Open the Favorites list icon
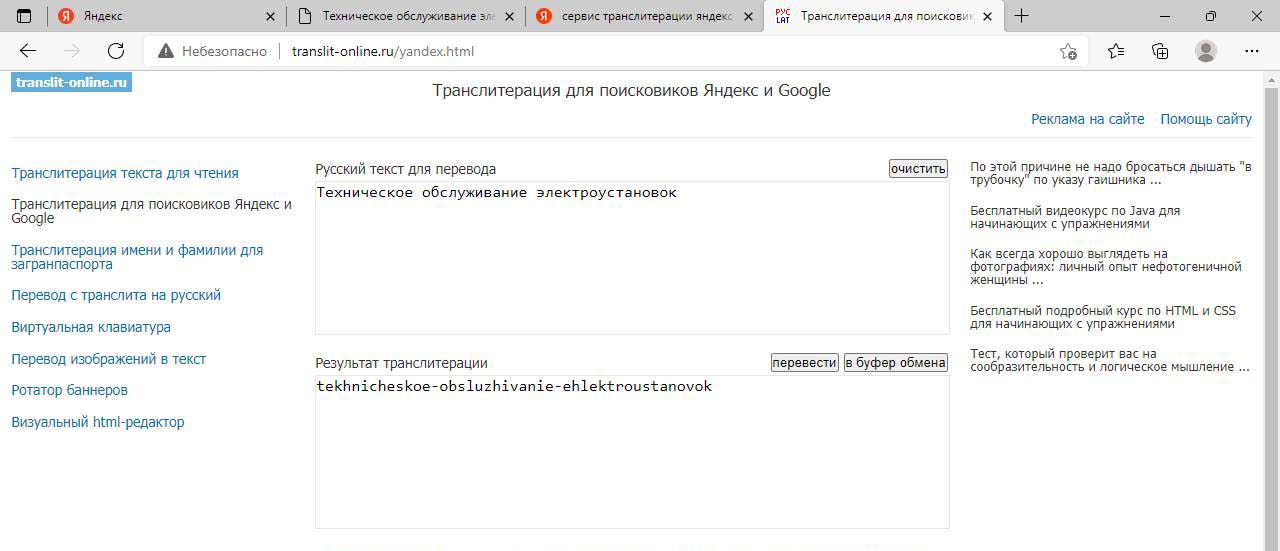The width and height of the screenshot is (1280, 551). [1116, 51]
